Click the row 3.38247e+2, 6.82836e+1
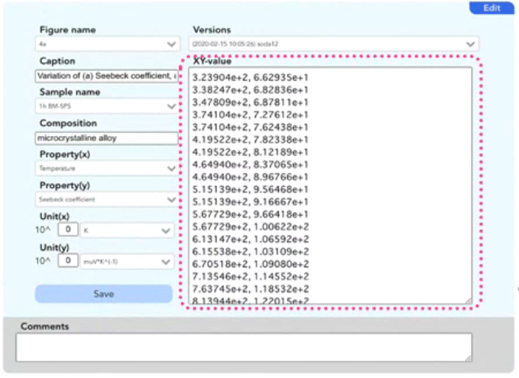519x378 pixels. tap(250, 90)
